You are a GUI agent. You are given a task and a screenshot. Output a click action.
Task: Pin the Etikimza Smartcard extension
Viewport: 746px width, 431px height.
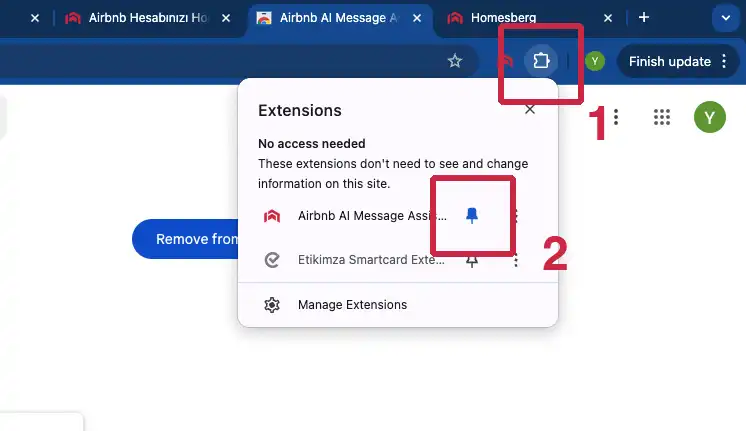pos(472,260)
